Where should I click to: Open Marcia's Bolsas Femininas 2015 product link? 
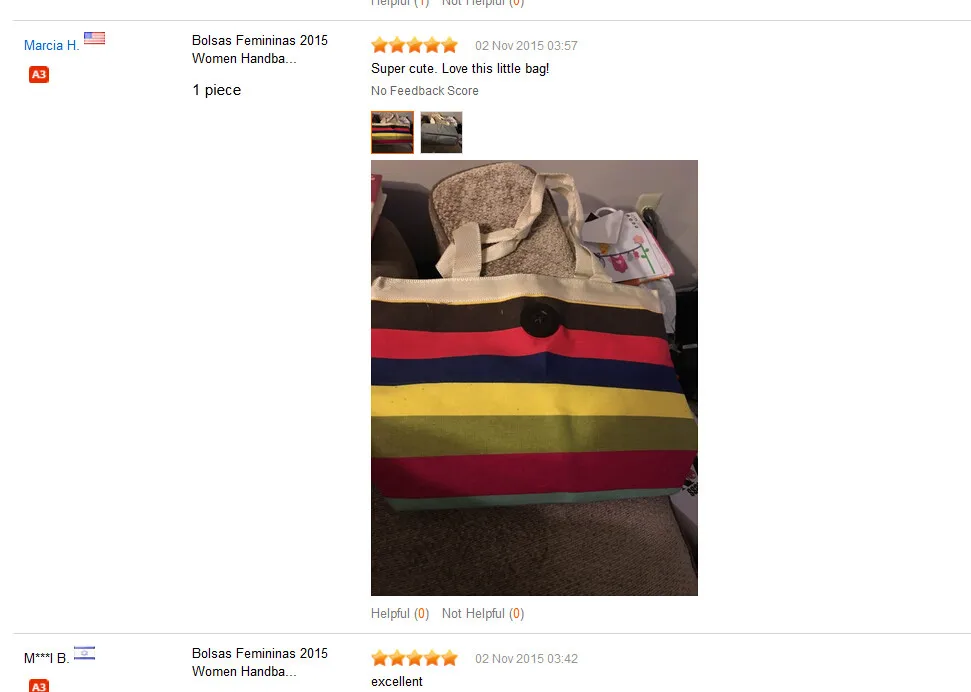pyautogui.click(x=259, y=49)
